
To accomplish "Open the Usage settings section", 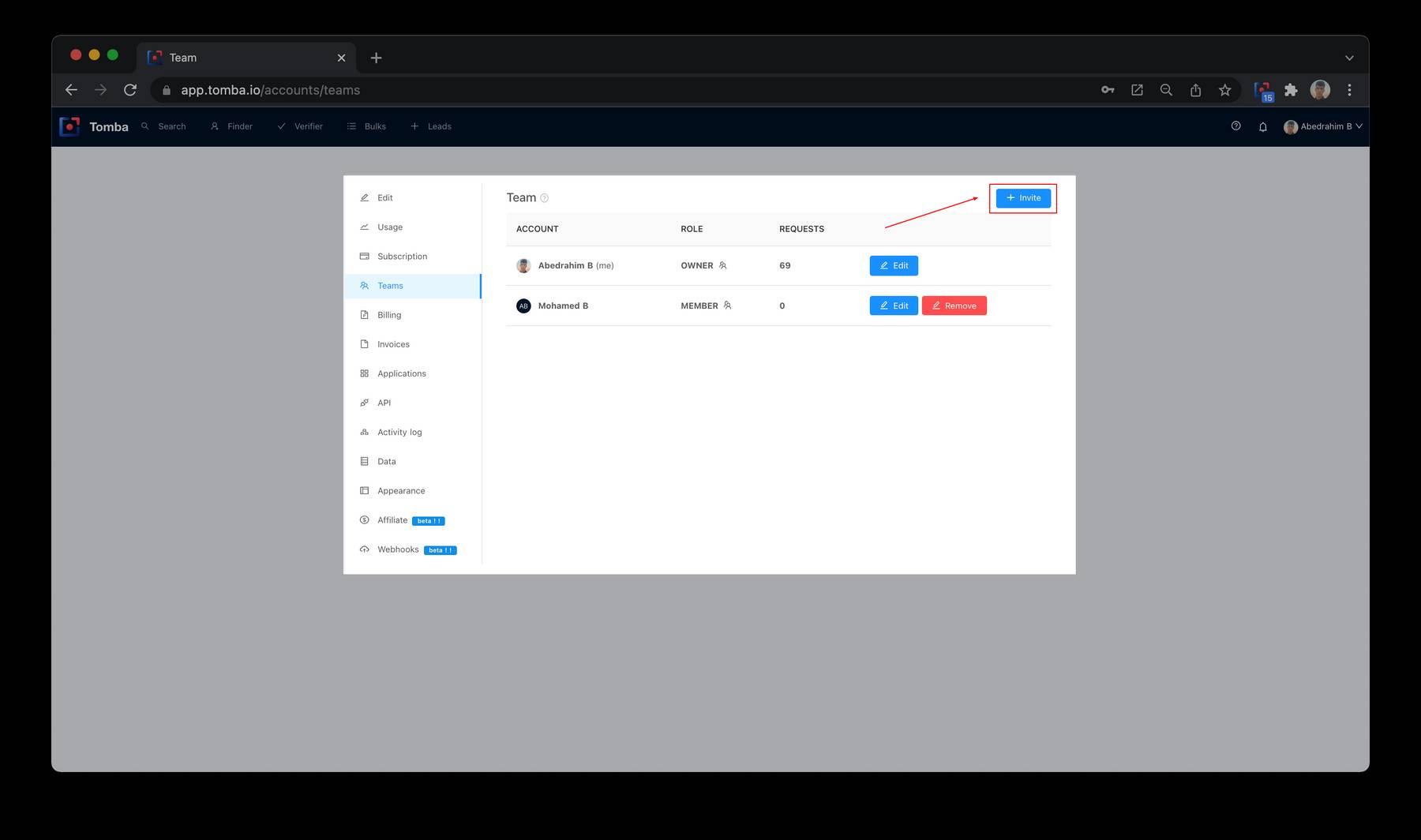I will pyautogui.click(x=412, y=227).
